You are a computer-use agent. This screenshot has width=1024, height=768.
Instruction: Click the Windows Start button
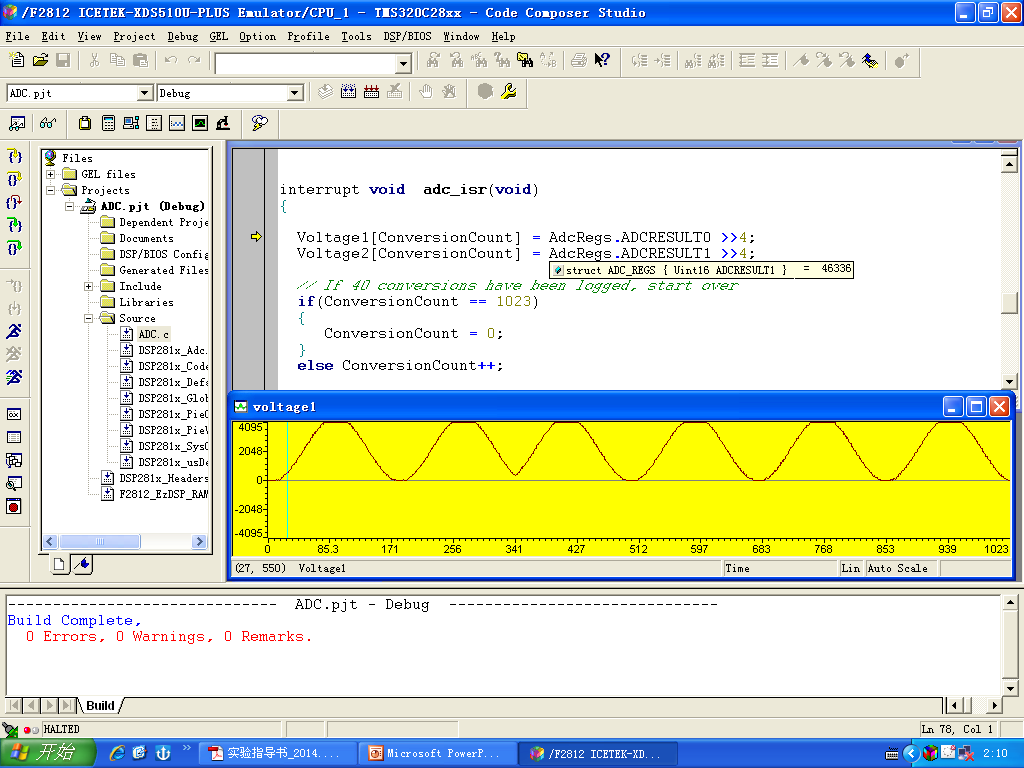coord(47,753)
